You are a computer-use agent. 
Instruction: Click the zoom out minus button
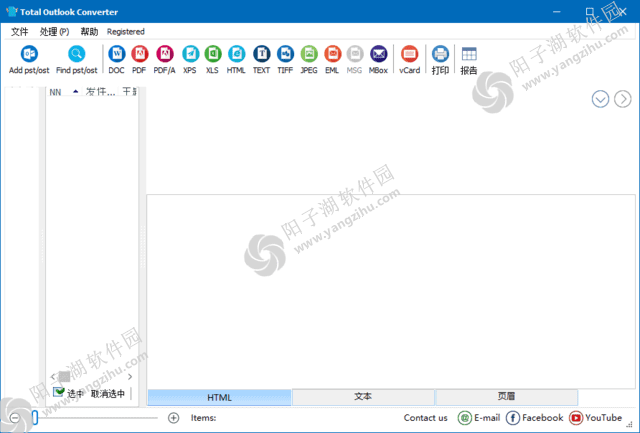15,418
